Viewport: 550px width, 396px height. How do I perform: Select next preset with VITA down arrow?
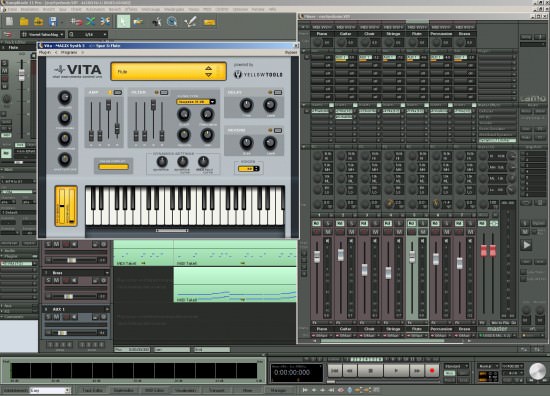[208, 75]
